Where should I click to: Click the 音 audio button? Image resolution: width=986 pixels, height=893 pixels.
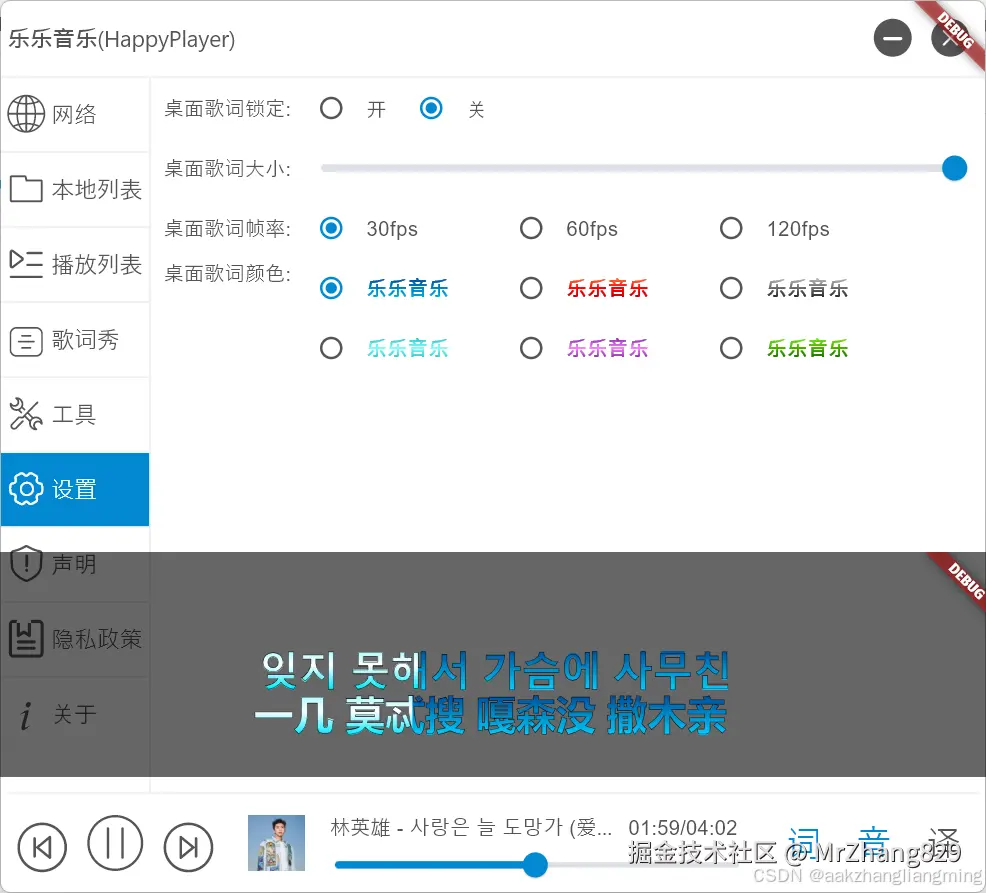(x=872, y=840)
